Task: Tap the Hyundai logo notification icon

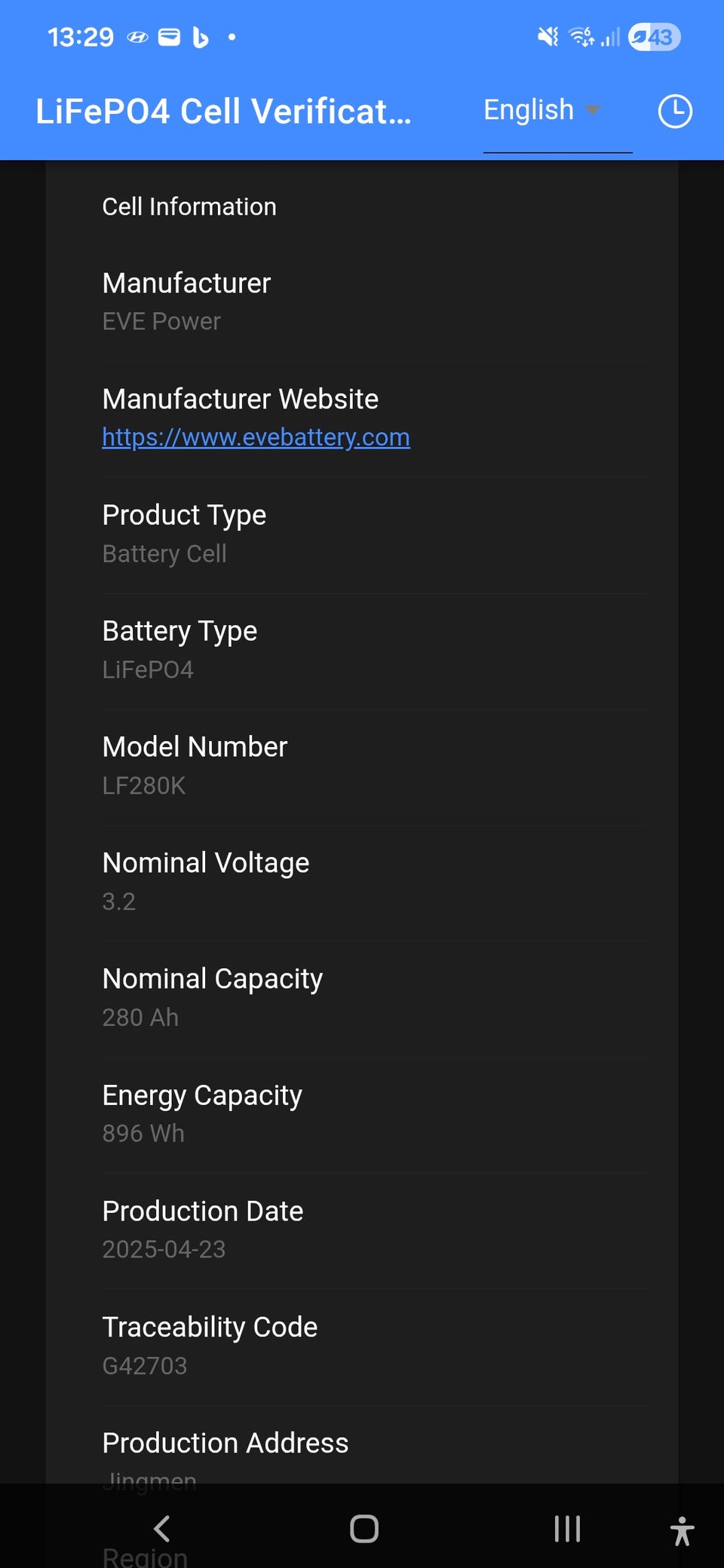Action: (137, 37)
